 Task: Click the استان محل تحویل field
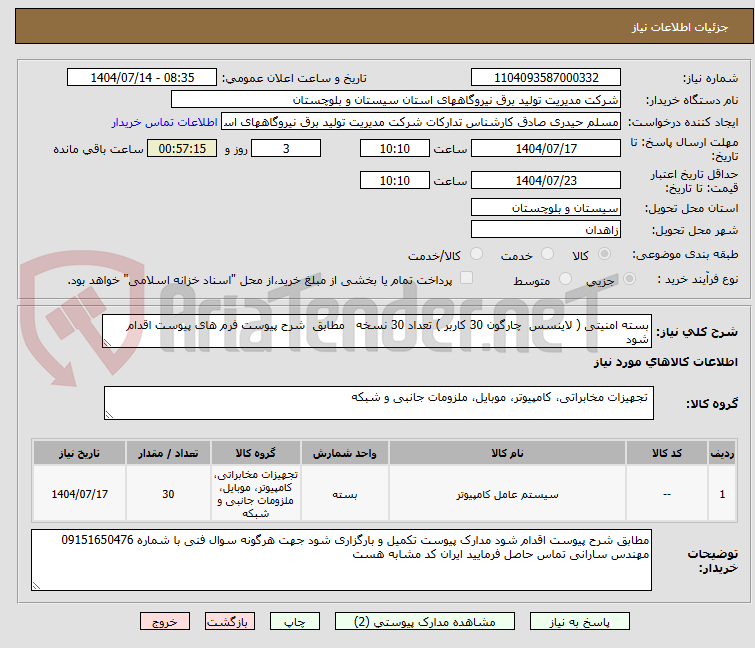point(546,207)
